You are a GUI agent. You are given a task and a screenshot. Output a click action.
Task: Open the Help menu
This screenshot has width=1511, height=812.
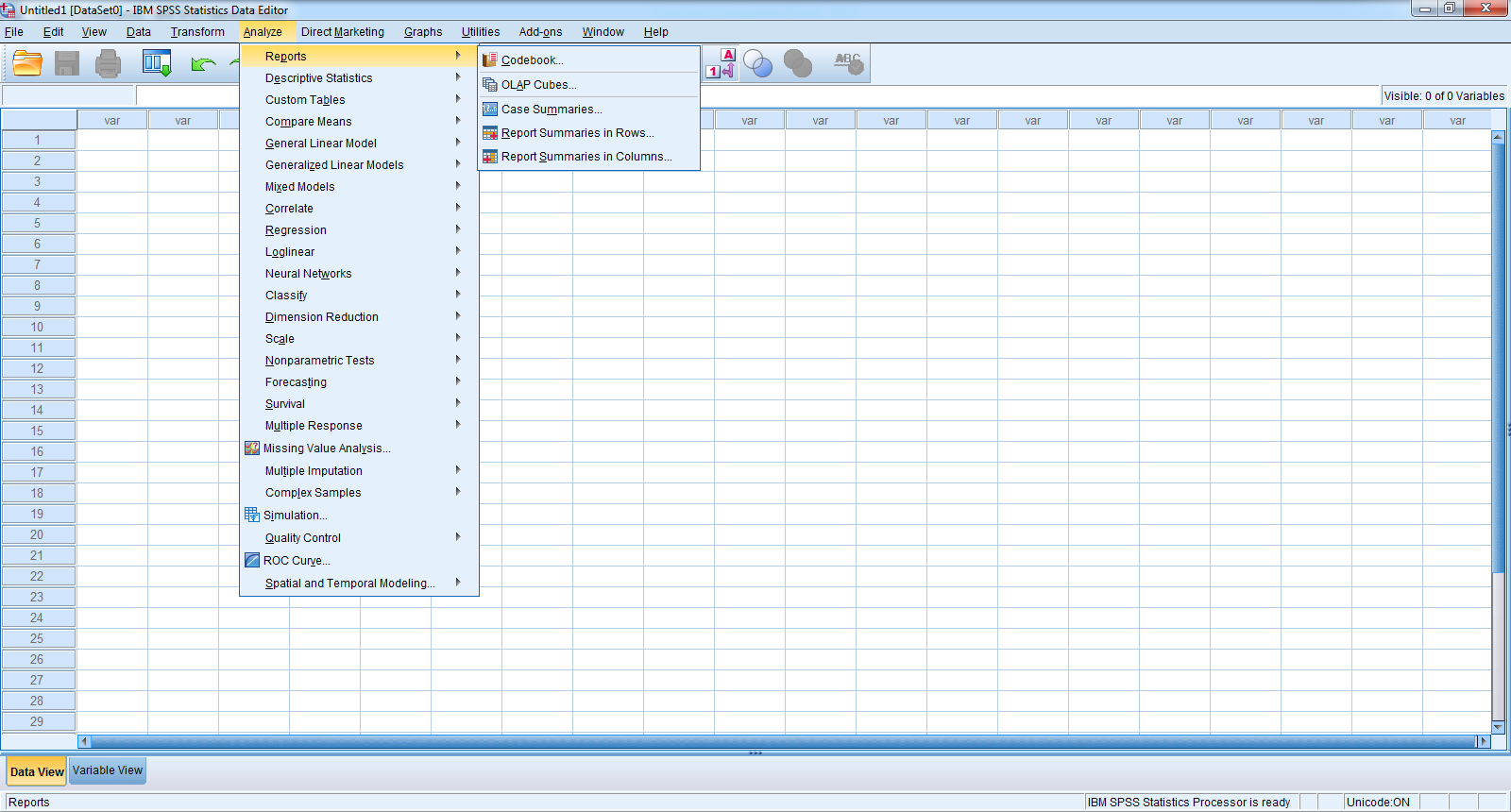[656, 32]
